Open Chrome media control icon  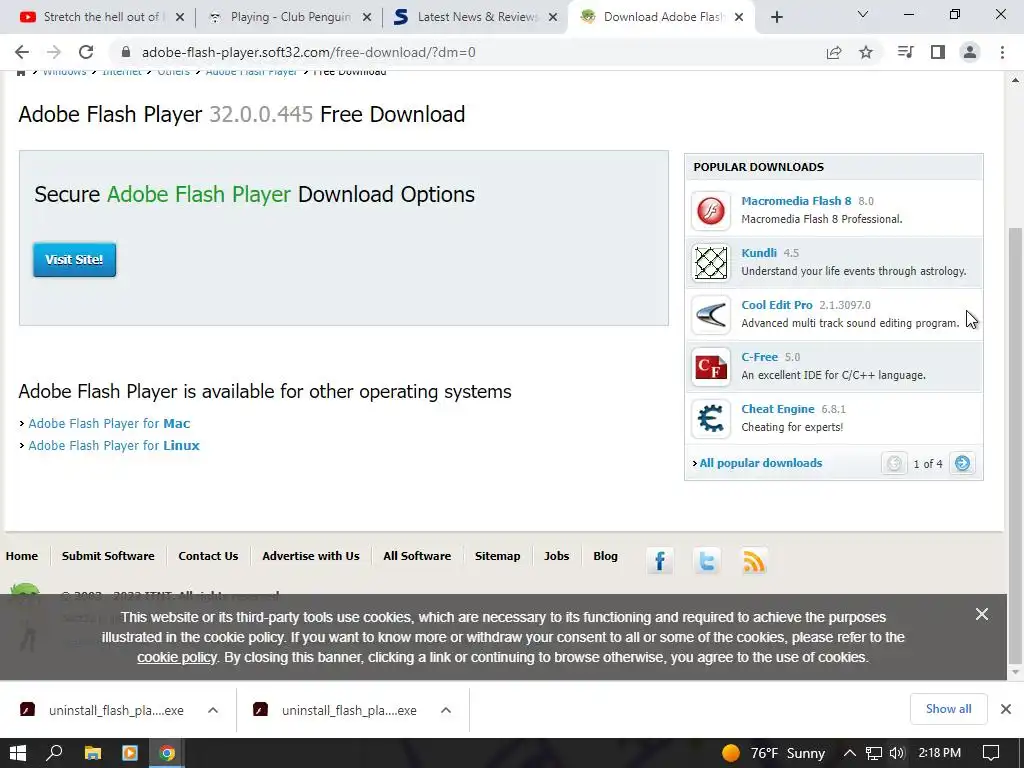pos(905,52)
